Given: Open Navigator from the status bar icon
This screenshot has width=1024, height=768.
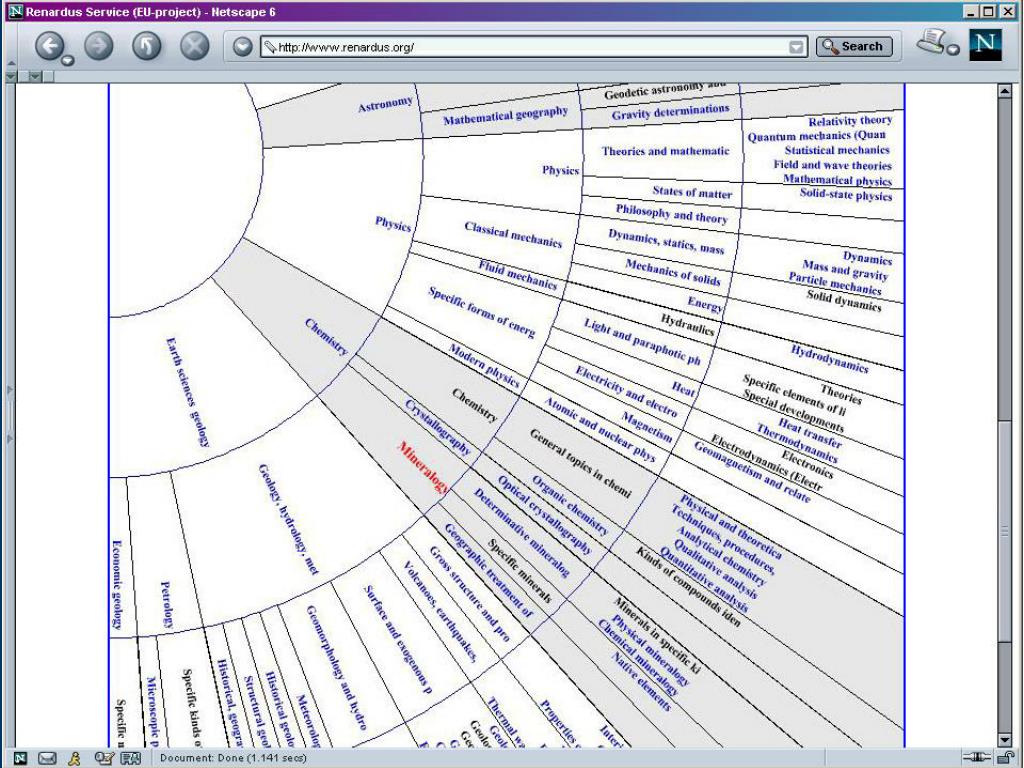Looking at the screenshot, I should pos(20,758).
